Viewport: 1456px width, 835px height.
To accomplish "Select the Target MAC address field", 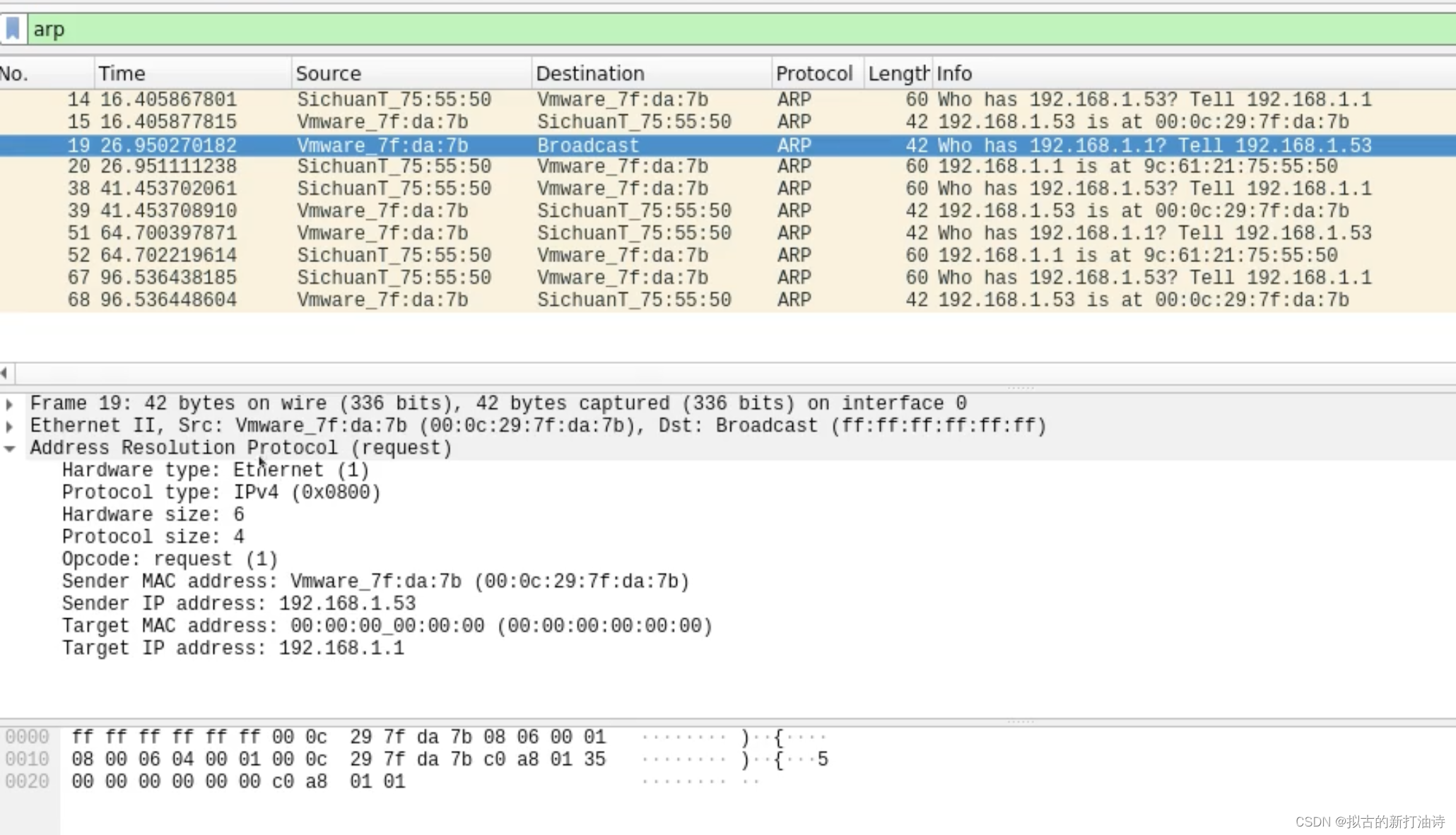I will 387,627.
